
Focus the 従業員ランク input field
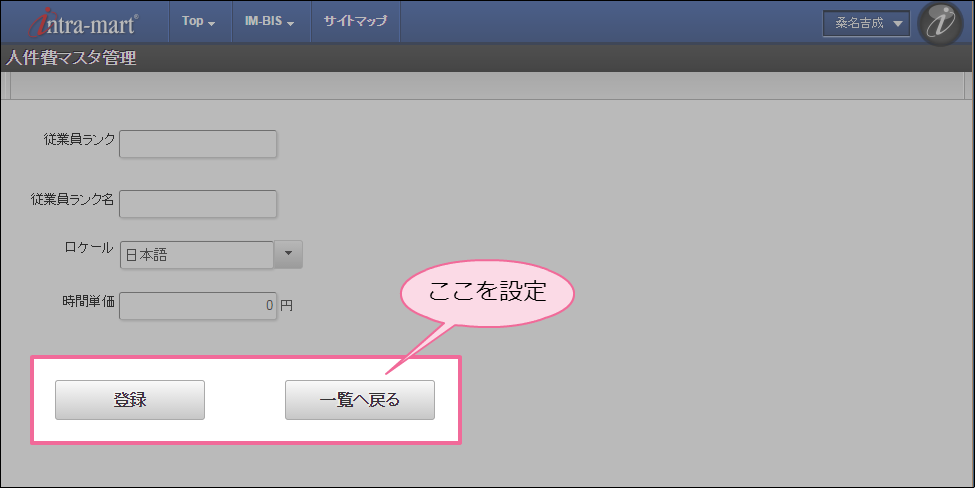point(198,144)
